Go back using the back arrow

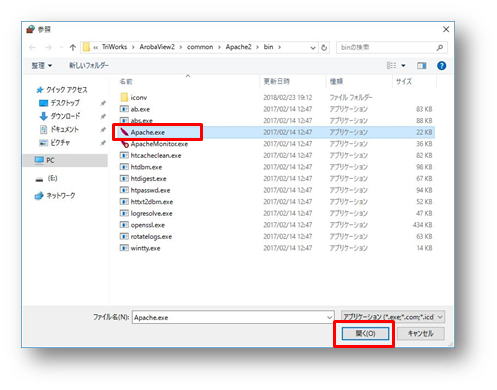tap(32, 48)
